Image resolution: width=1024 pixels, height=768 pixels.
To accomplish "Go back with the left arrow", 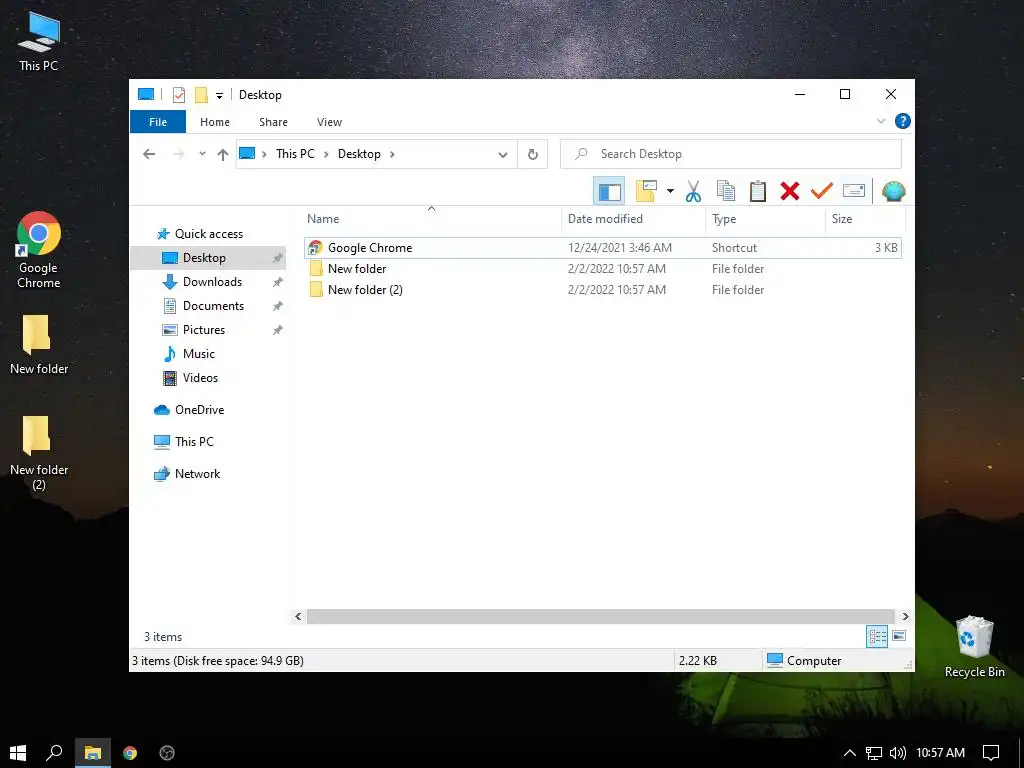I will coord(149,154).
